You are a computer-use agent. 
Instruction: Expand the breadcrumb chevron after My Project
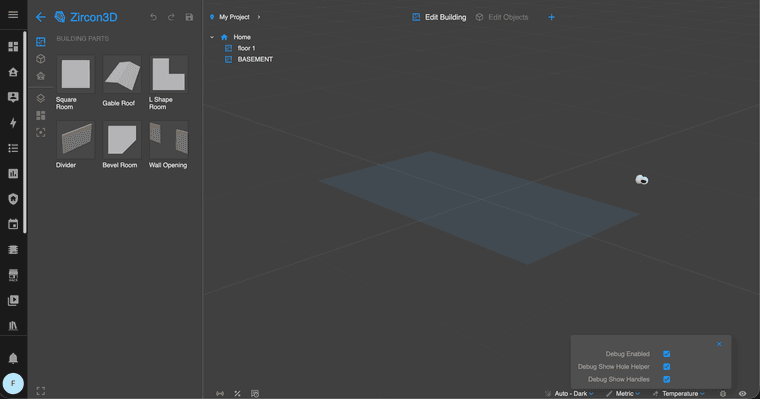(259, 17)
